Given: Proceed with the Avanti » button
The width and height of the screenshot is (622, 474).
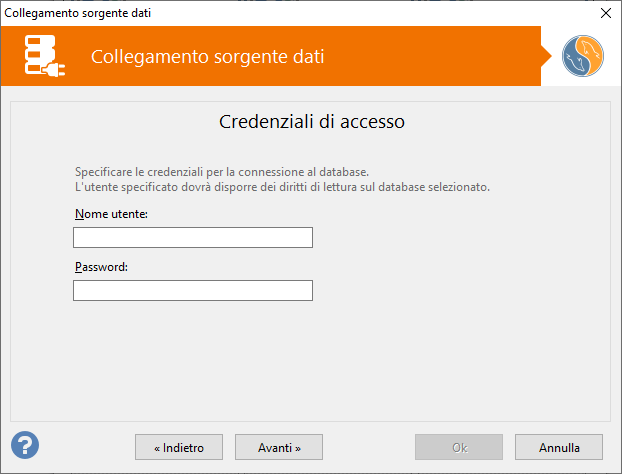Looking at the screenshot, I should pyautogui.click(x=279, y=447).
